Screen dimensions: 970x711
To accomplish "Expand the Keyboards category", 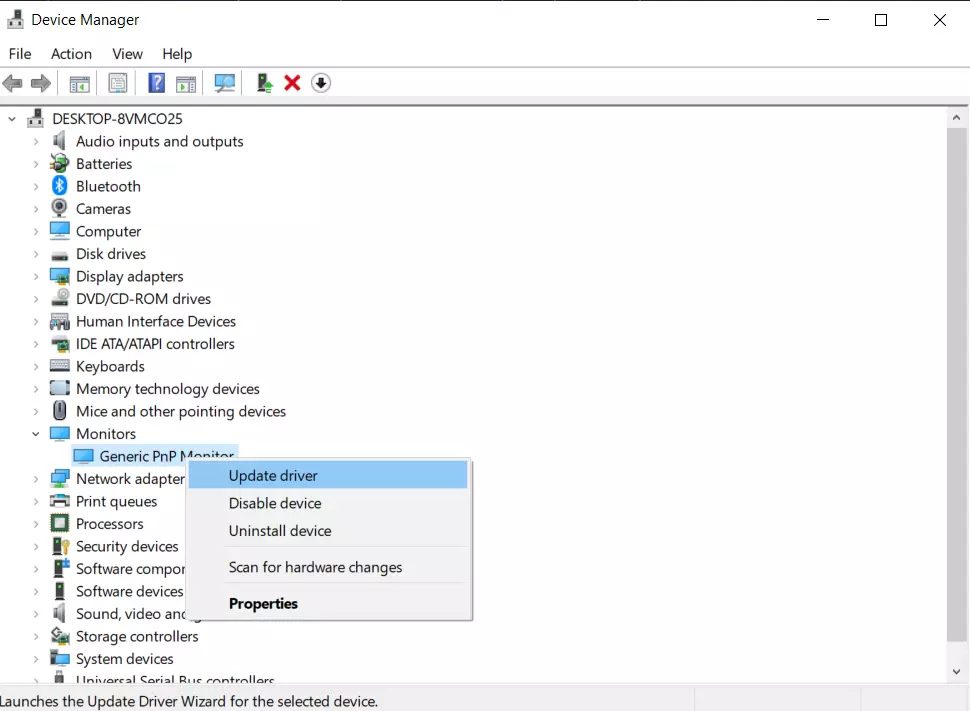I will [x=35, y=366].
